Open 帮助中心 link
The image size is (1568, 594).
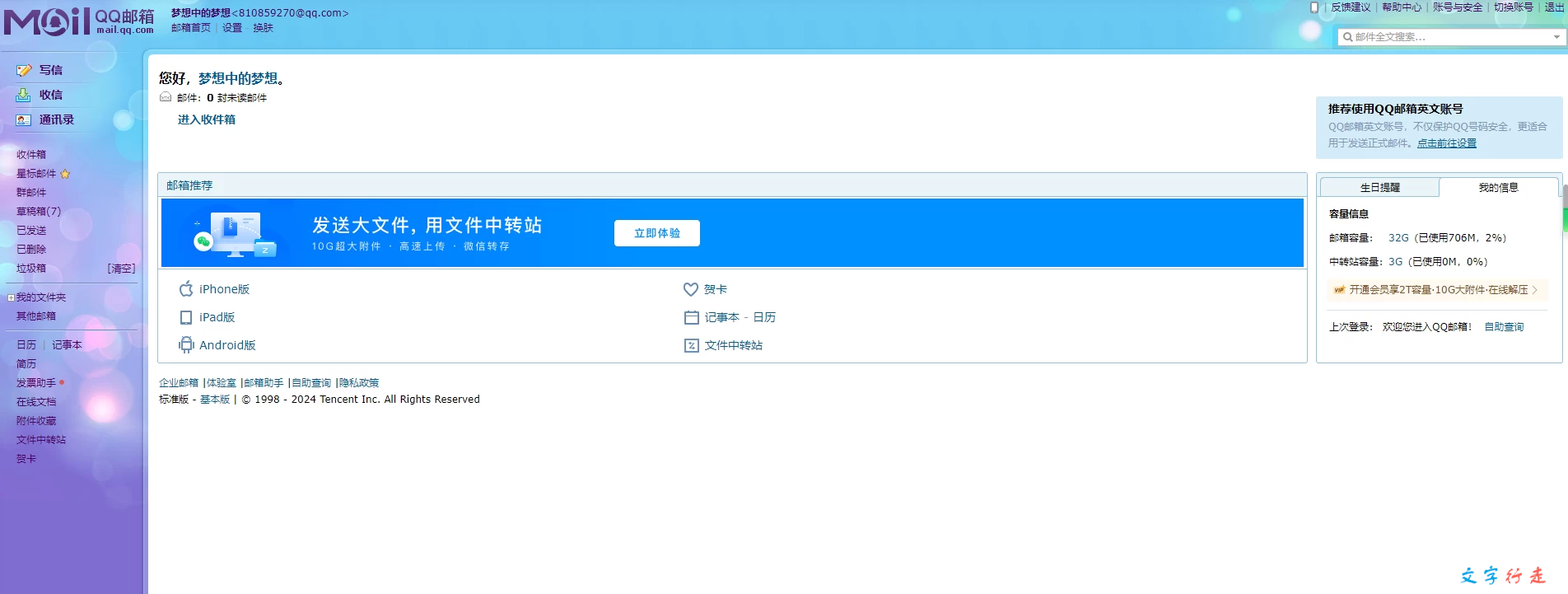click(1402, 7)
